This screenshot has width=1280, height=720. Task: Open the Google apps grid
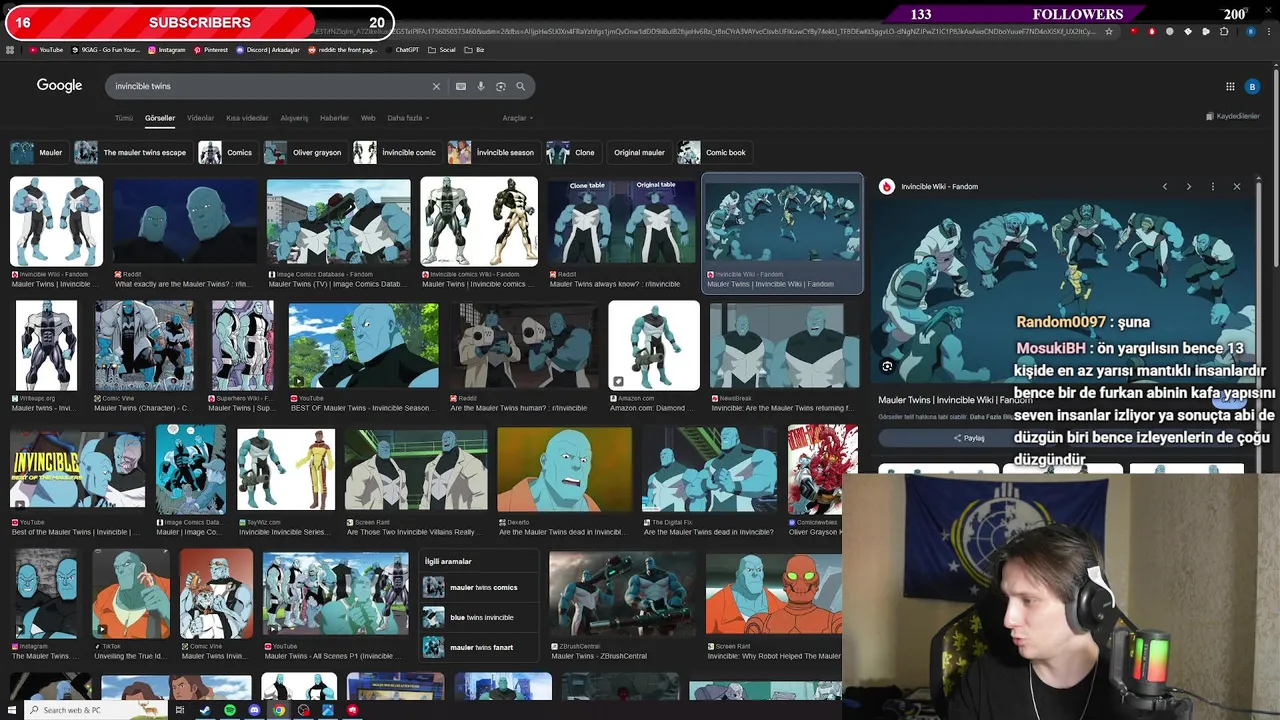coord(1230,86)
